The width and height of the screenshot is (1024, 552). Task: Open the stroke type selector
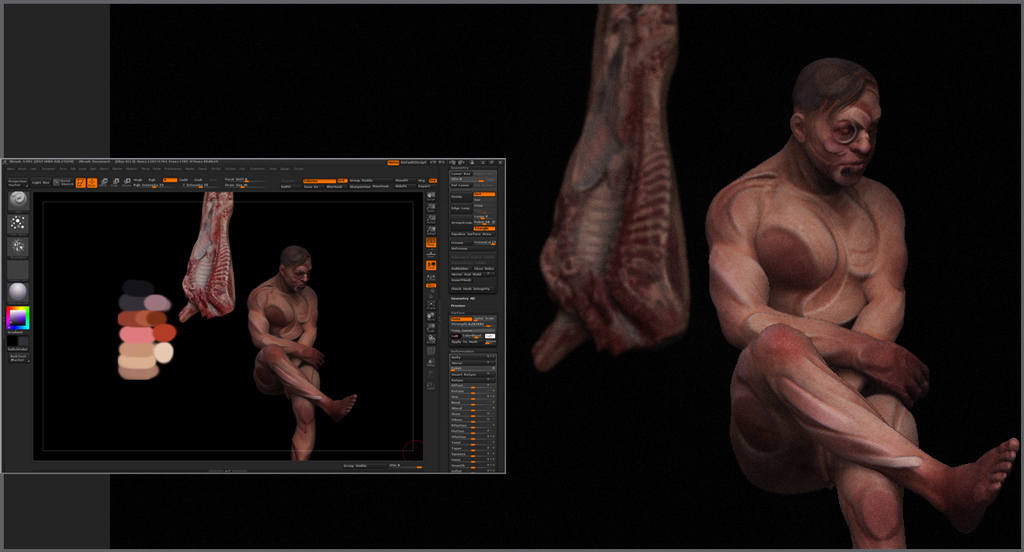point(18,223)
